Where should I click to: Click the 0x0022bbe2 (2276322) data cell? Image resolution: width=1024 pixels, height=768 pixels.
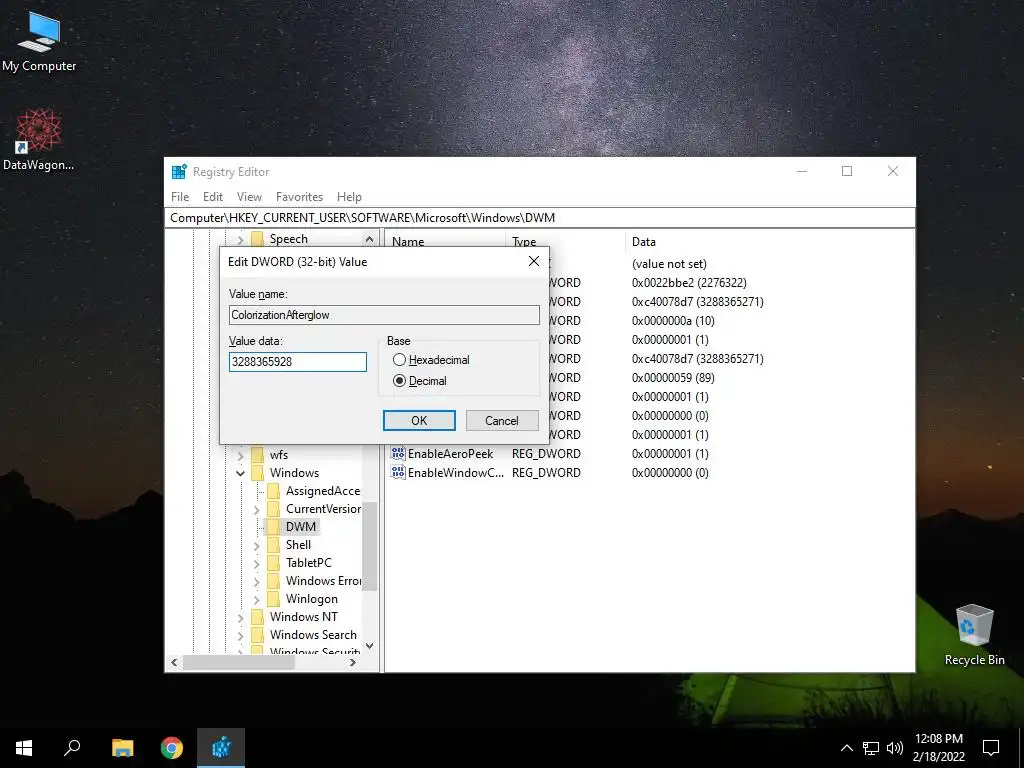[689, 283]
